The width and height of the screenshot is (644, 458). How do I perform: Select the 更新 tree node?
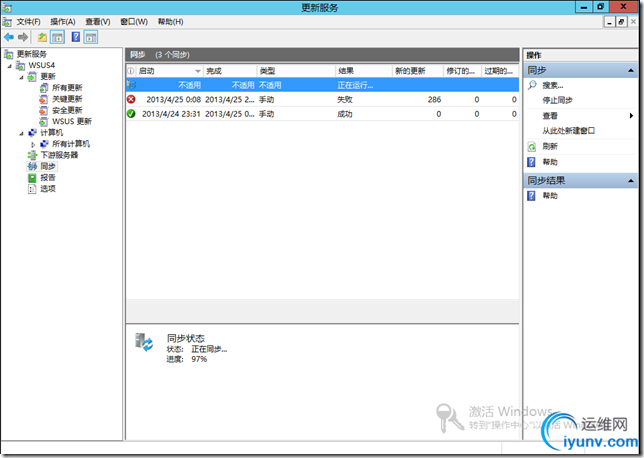(48, 76)
